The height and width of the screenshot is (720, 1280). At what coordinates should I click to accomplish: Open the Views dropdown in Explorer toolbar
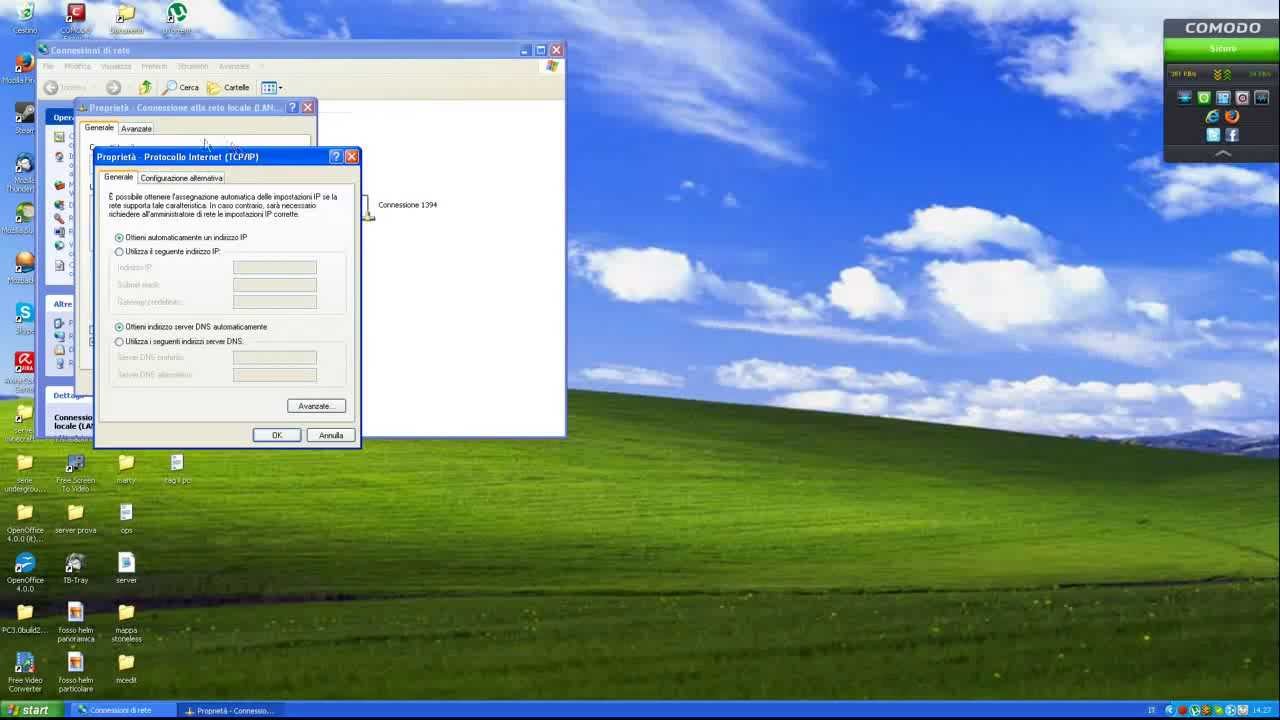click(x=271, y=88)
